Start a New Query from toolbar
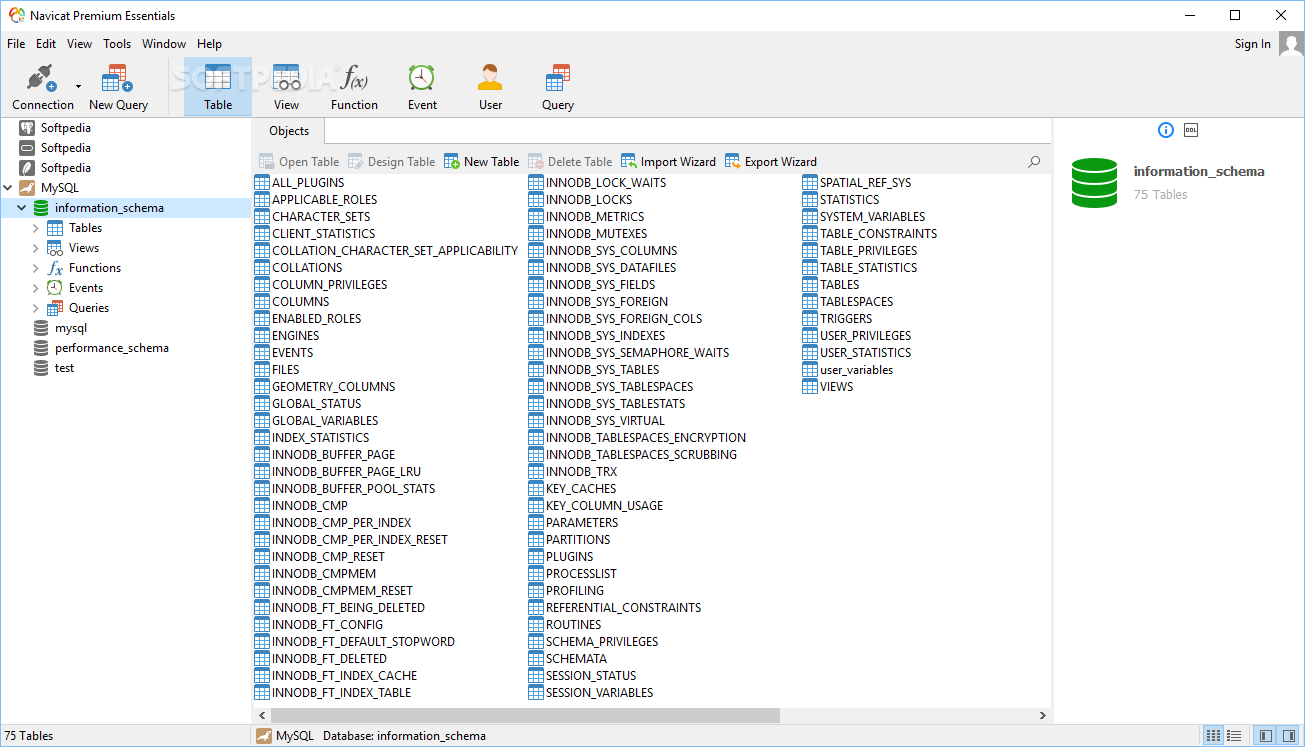1305x747 pixels. [118, 87]
